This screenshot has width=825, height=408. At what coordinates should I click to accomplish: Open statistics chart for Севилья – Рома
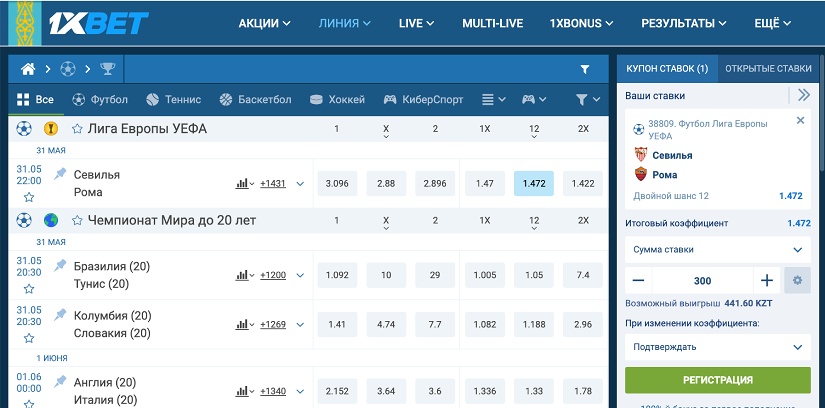pyautogui.click(x=244, y=184)
